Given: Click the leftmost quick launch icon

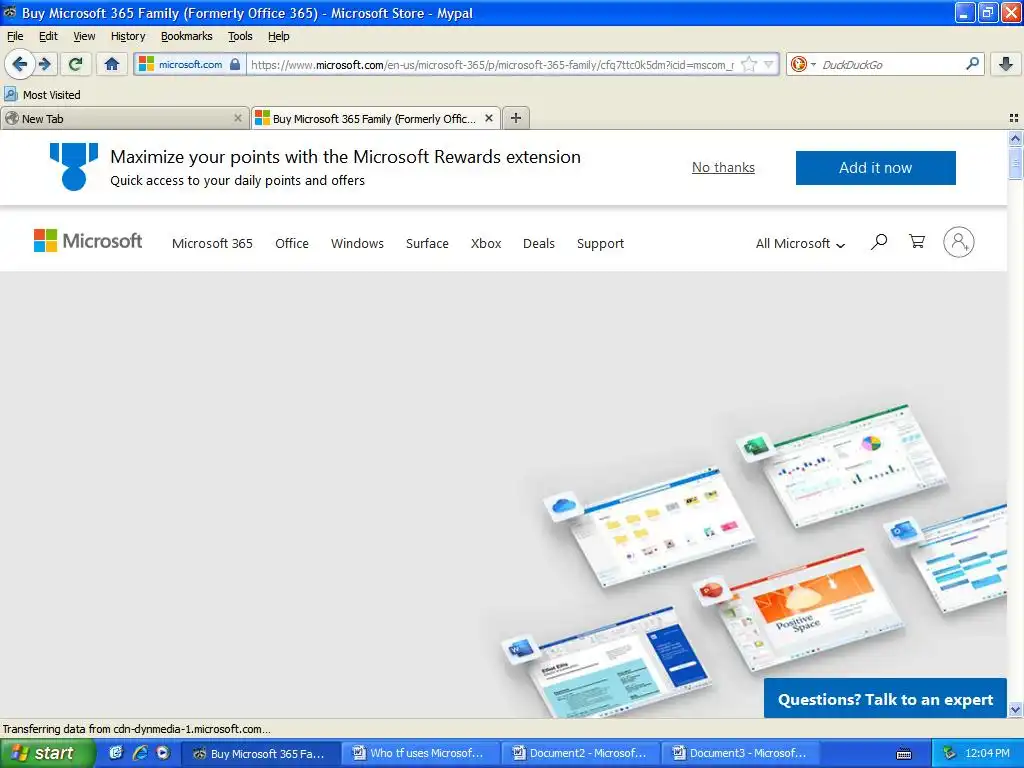Looking at the screenshot, I should 116,753.
